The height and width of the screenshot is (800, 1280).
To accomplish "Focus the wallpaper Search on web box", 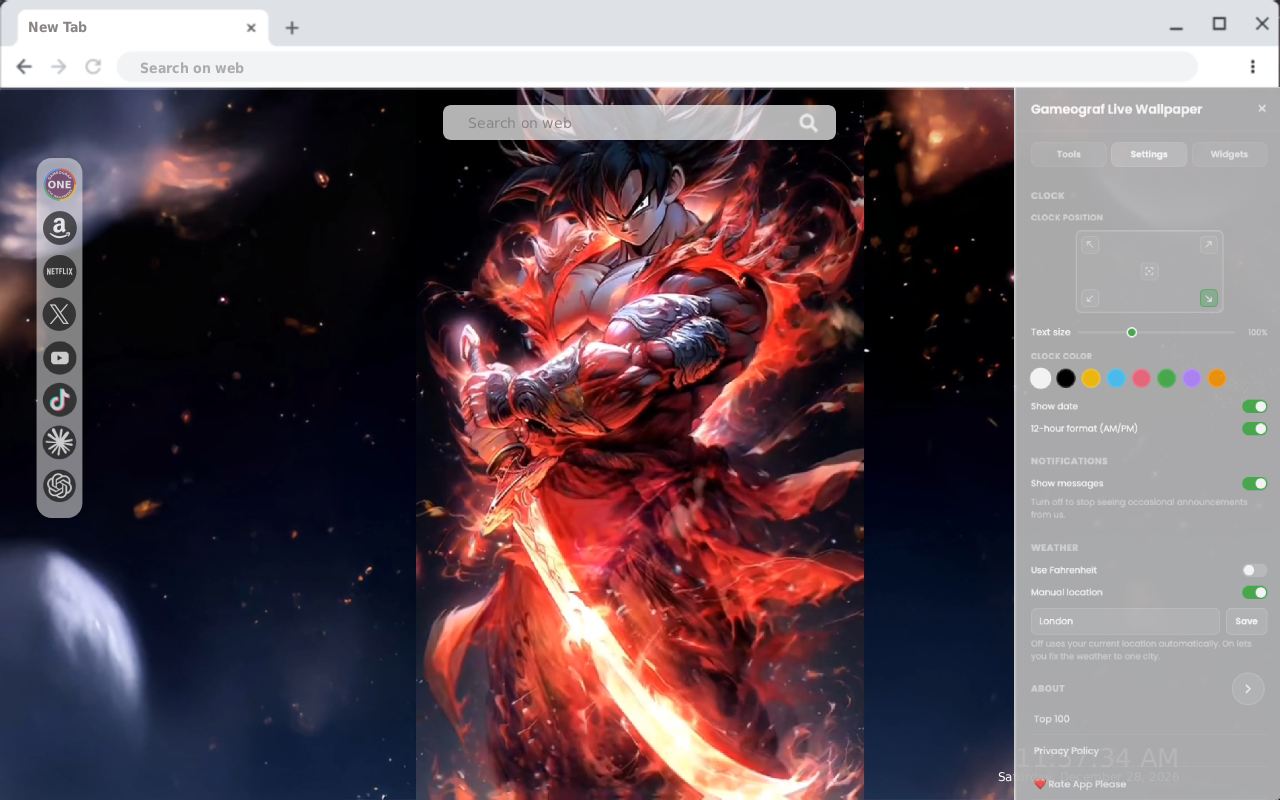I will tap(639, 123).
